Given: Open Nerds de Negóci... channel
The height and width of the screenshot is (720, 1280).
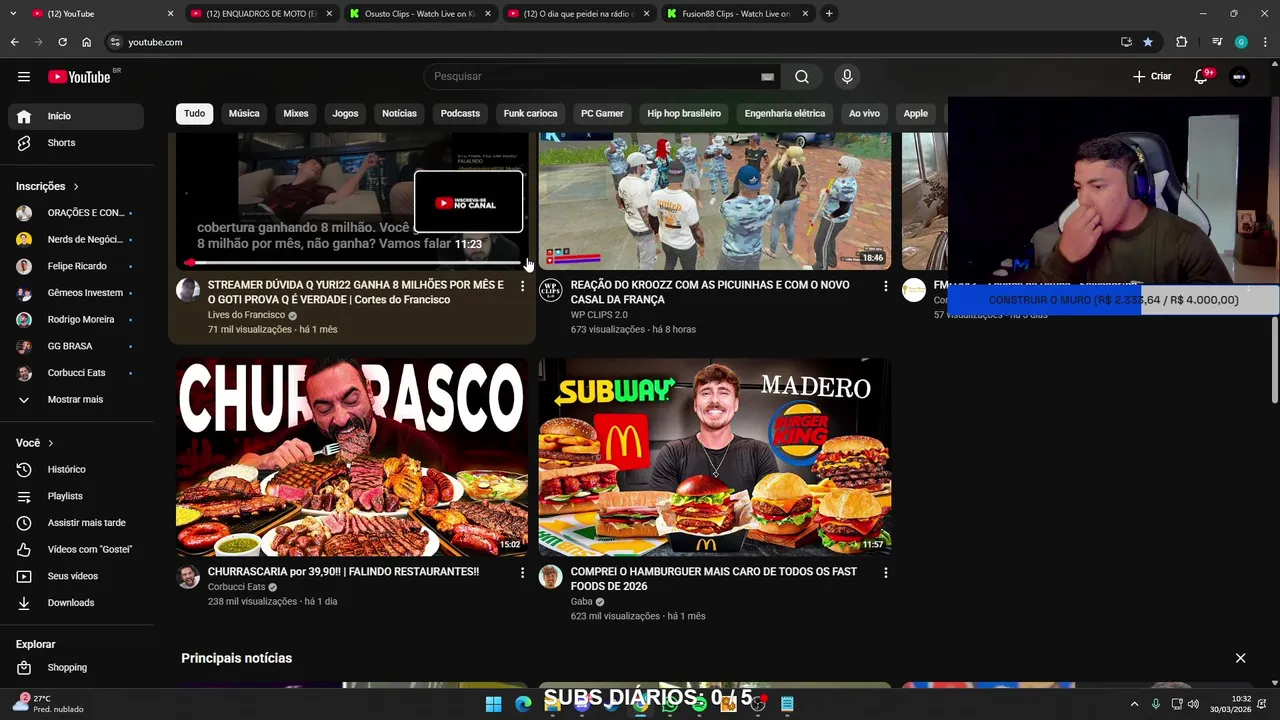Looking at the screenshot, I should pos(76,240).
